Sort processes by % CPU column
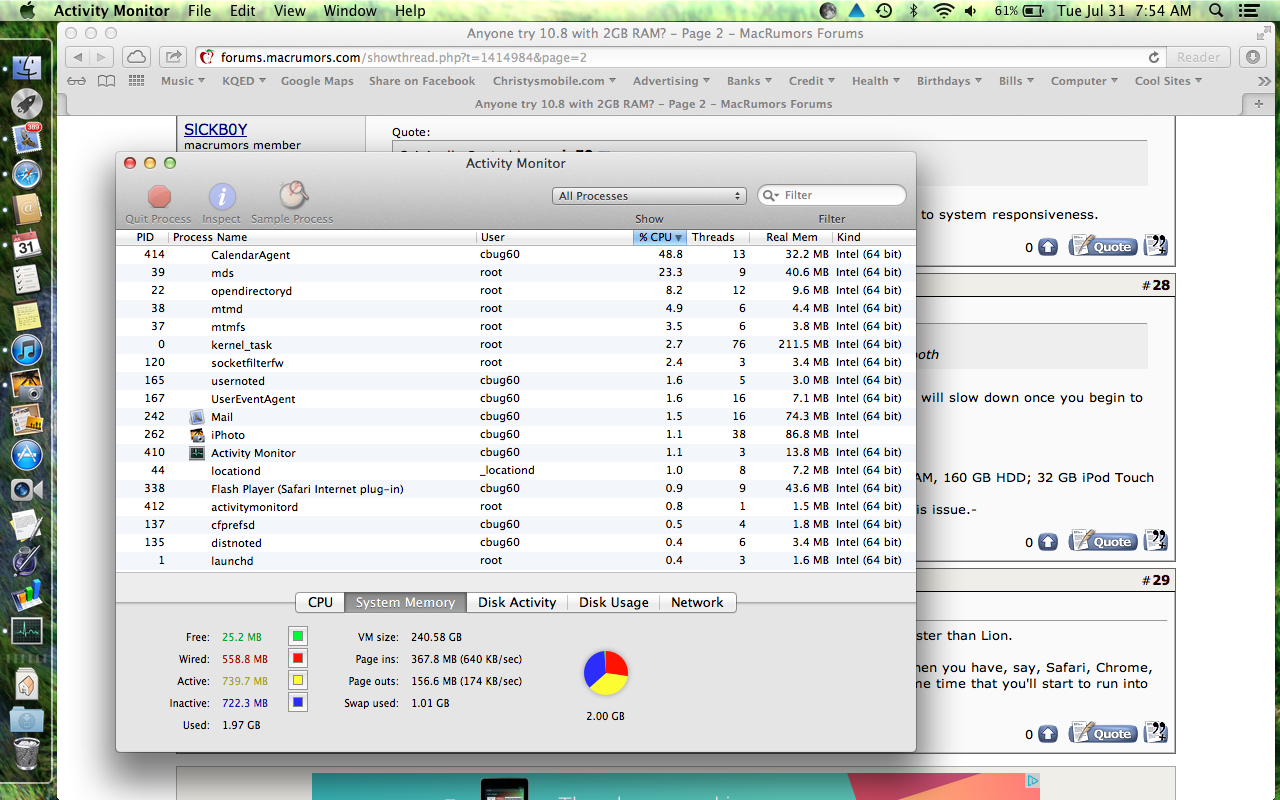This screenshot has height=800, width=1280. tap(660, 237)
